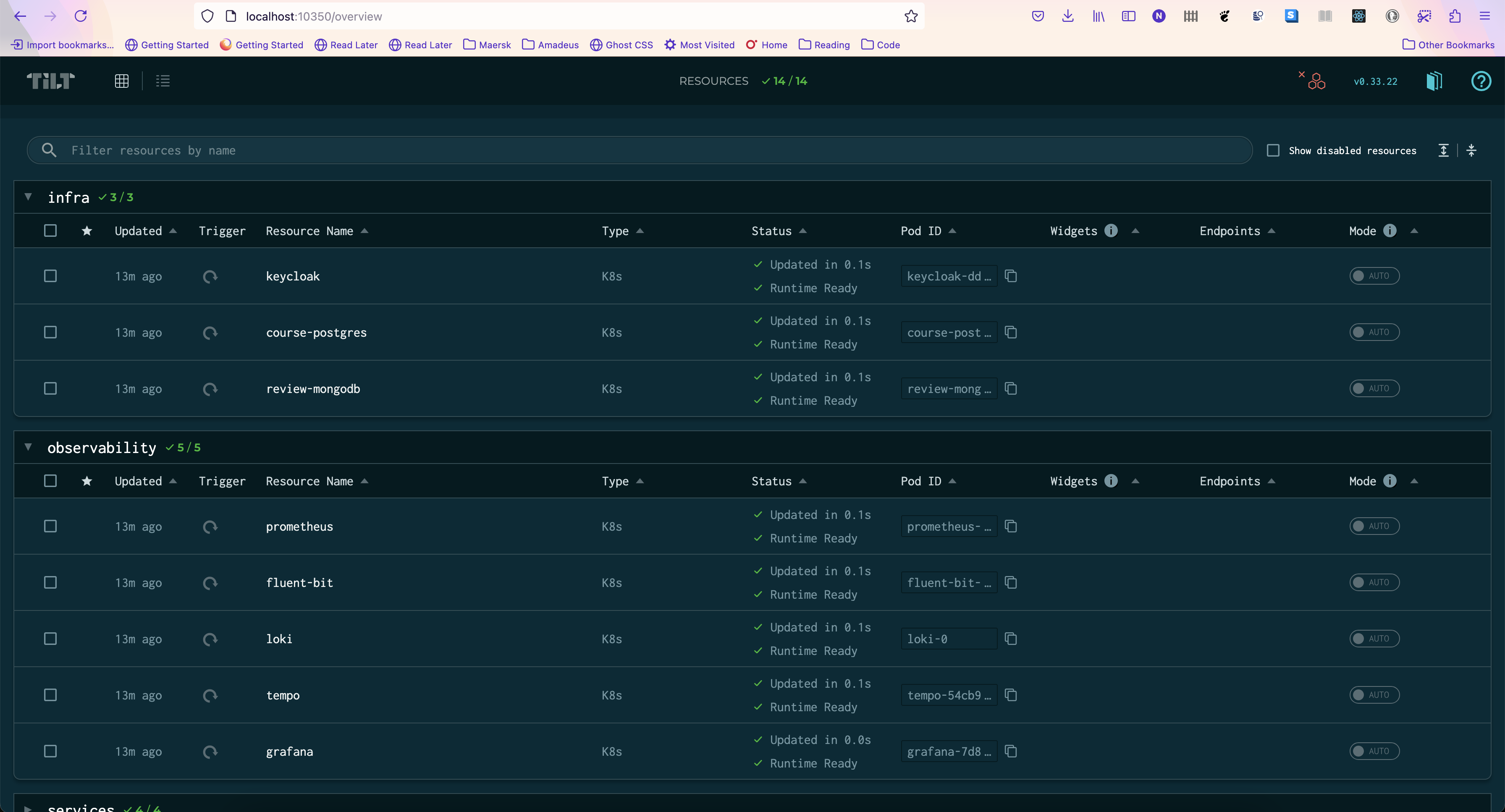Collapse the infra resource group

click(28, 197)
